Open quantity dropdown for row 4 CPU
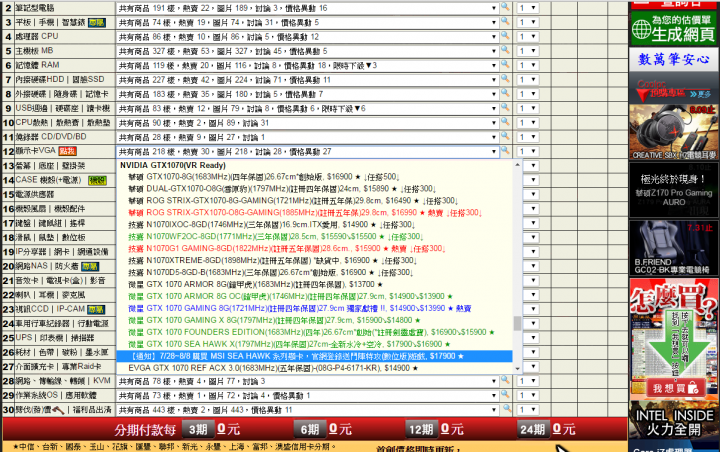 point(528,37)
